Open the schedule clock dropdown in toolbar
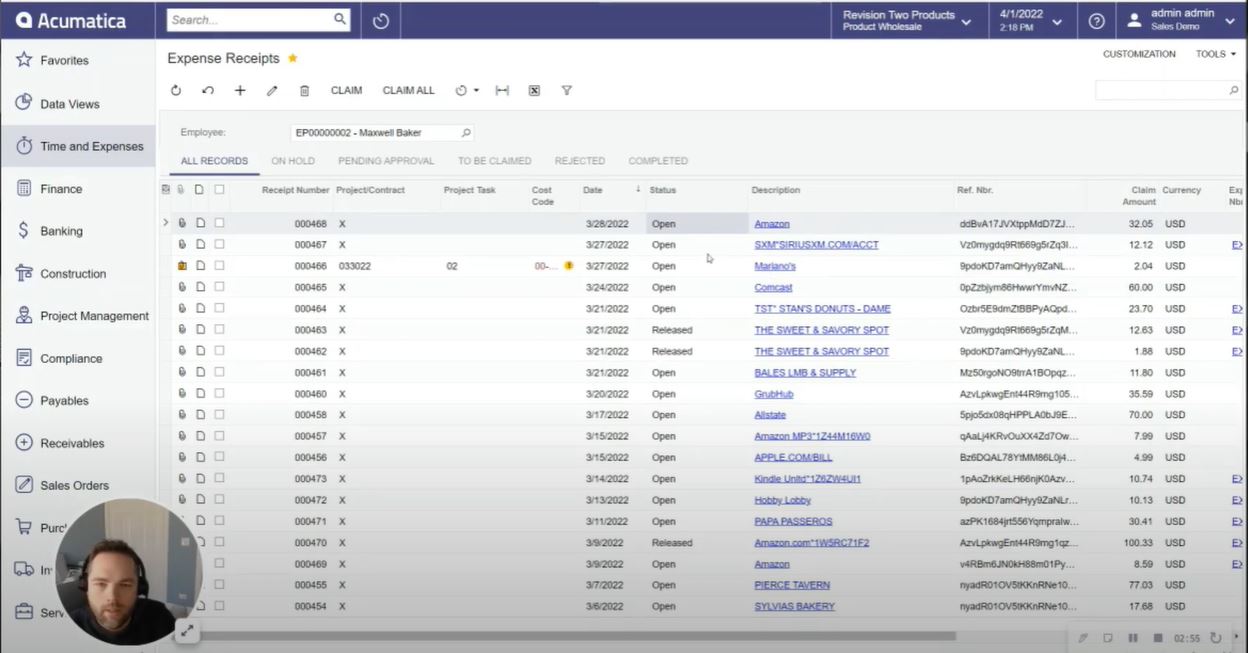 click(x=467, y=90)
